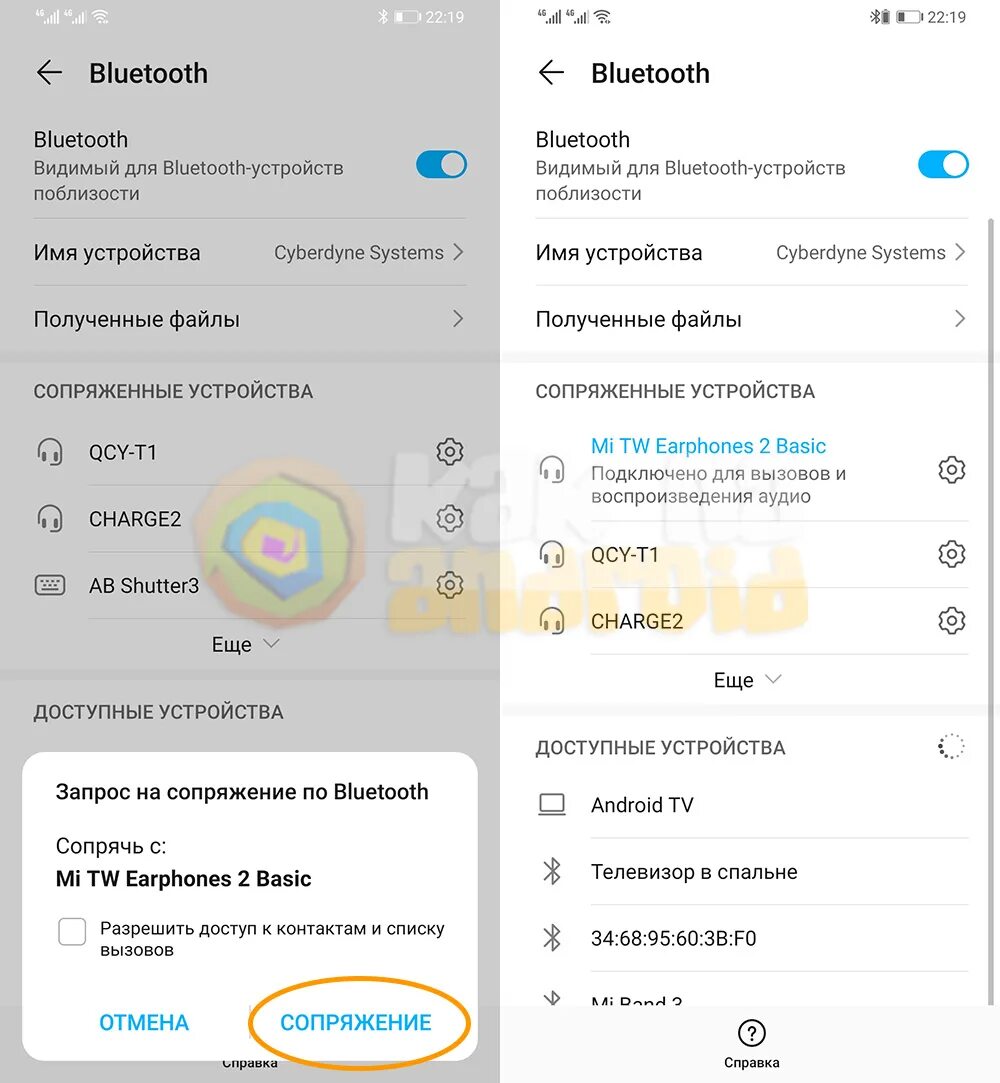
Task: Cancel pairing with the ОТМЕНА button
Action: [x=143, y=1022]
